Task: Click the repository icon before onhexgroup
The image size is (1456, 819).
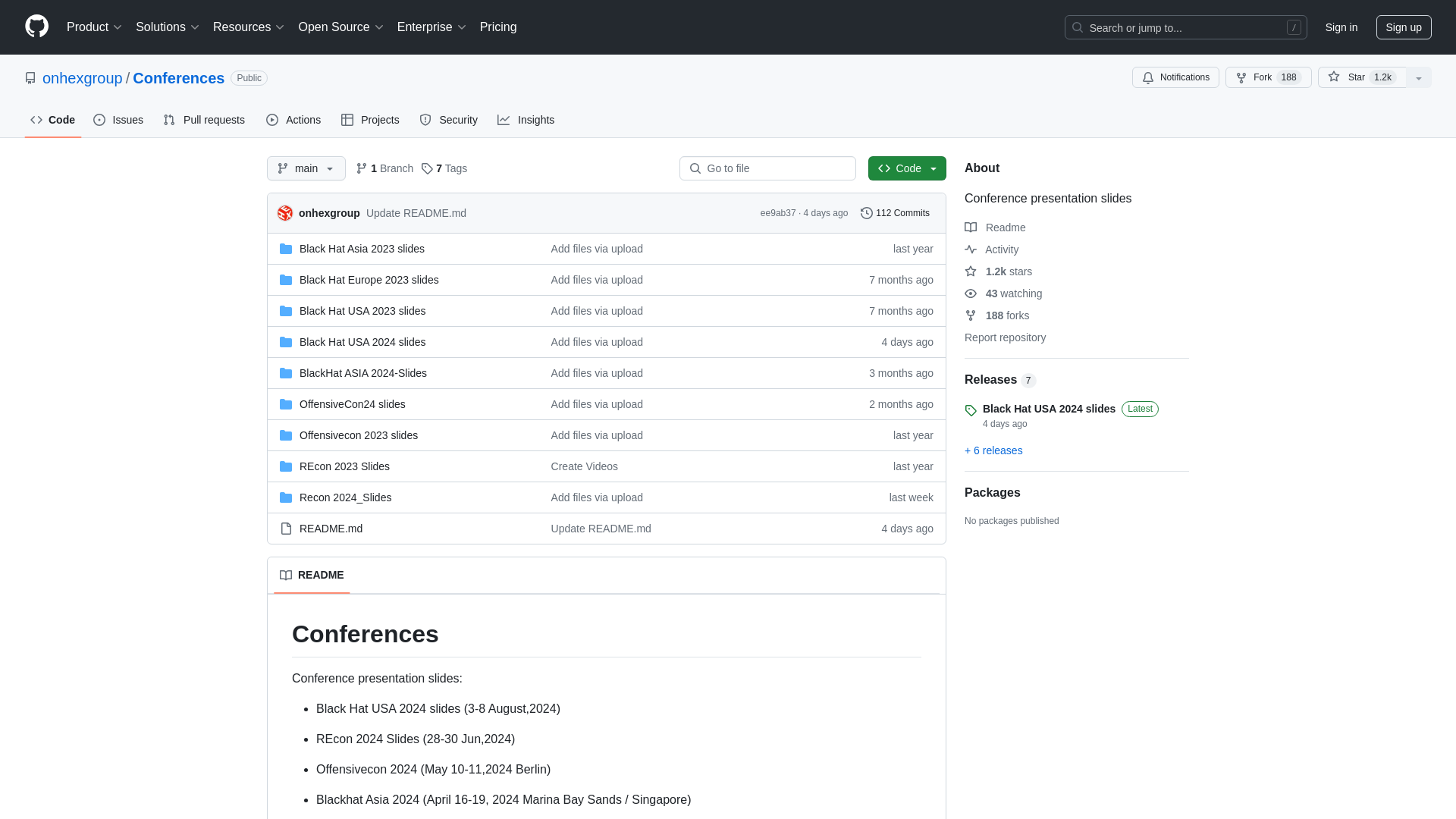Action: point(30,78)
